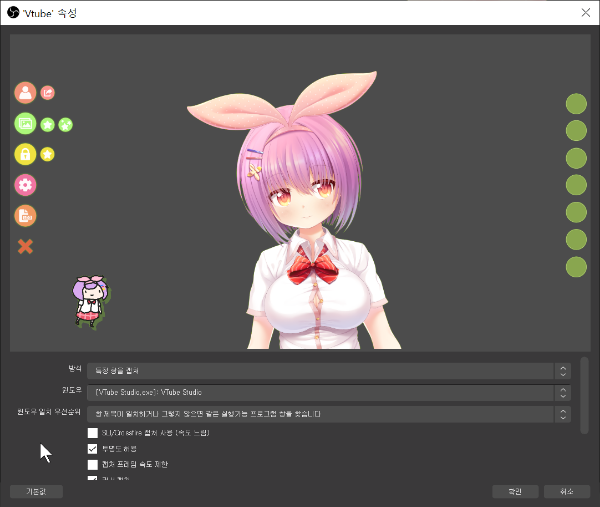Click the third green hotkey circle from top

coord(576,158)
